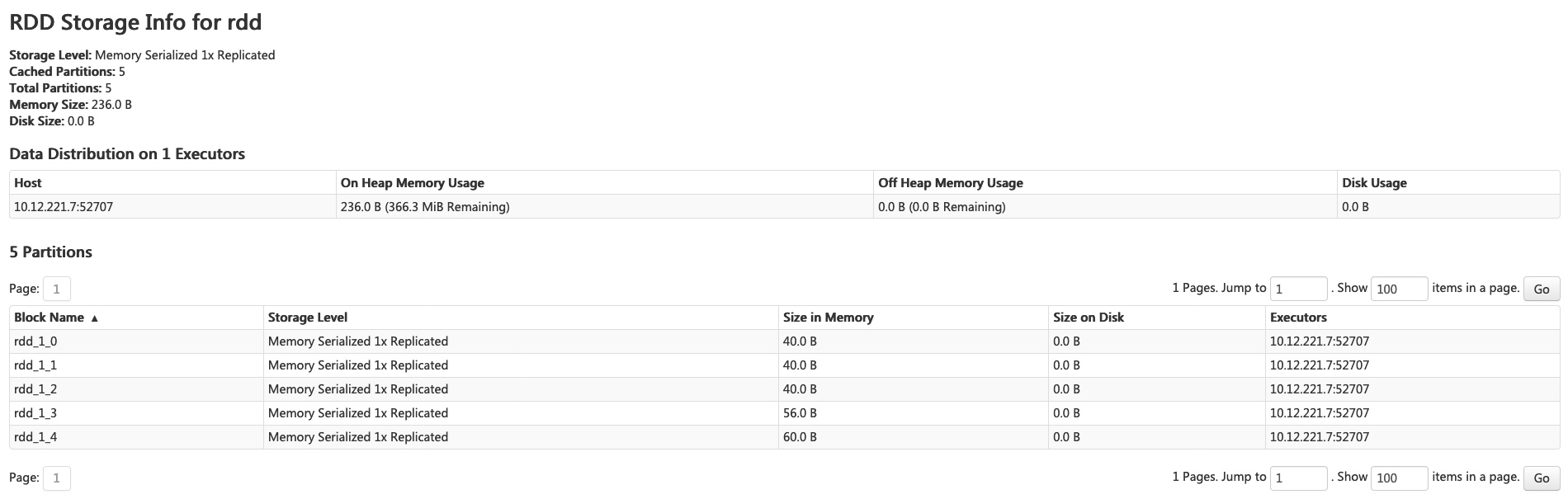1568x499 pixels.
Task: Click the On Heap Memory Usage header
Action: click(x=412, y=183)
